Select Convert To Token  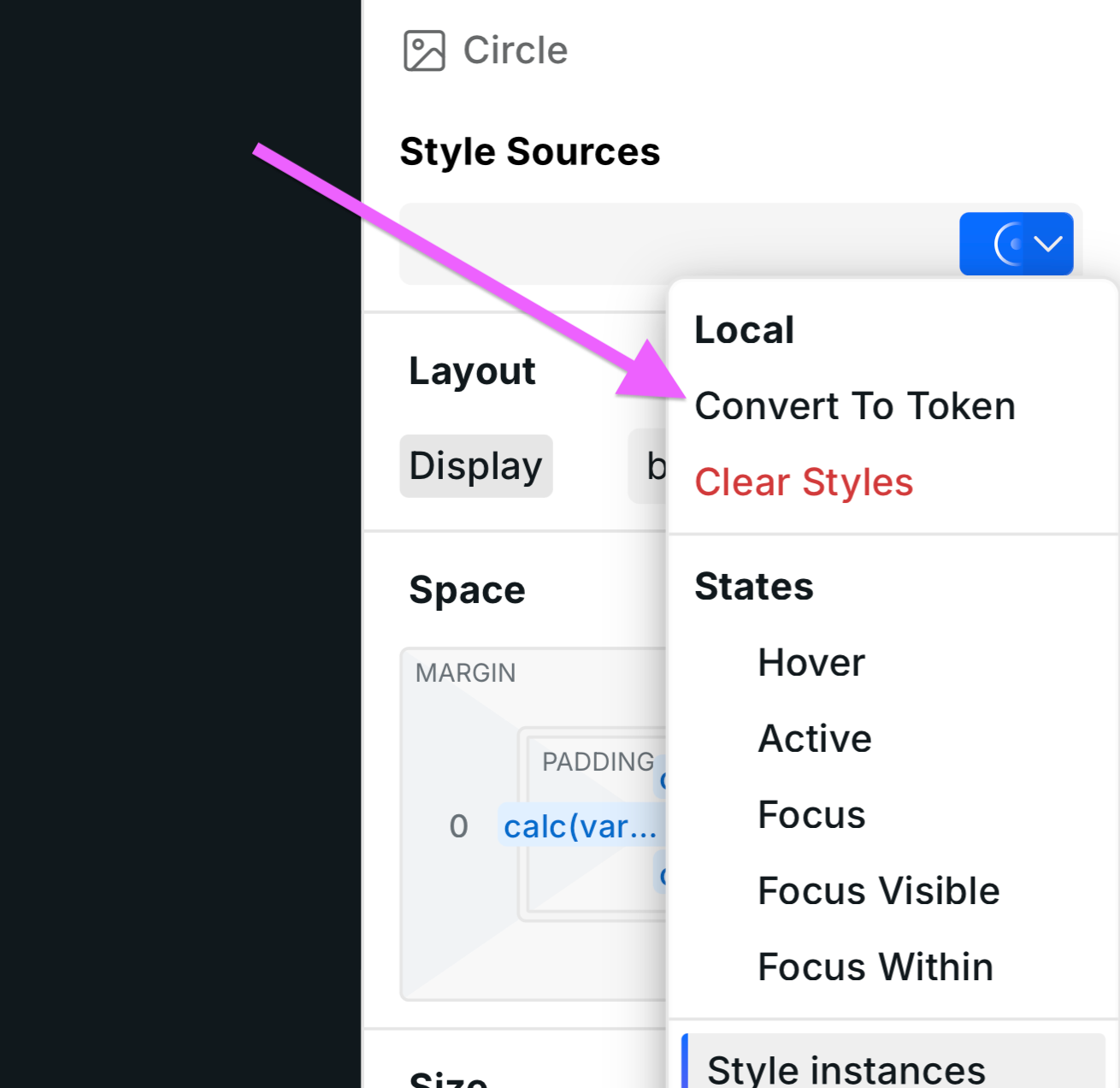[855, 406]
